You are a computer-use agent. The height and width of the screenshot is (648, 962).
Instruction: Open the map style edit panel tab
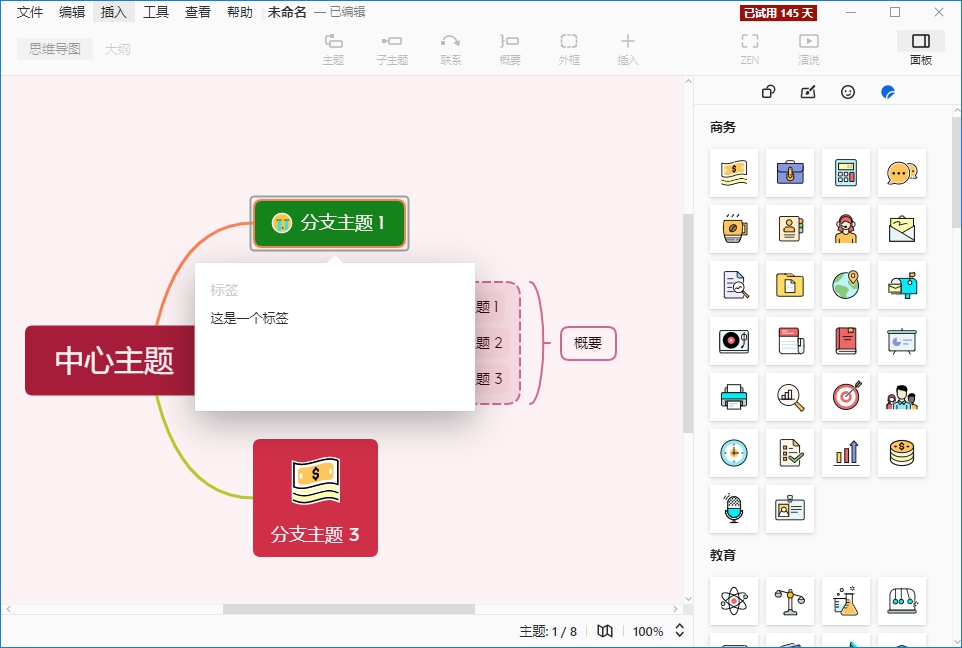click(808, 92)
